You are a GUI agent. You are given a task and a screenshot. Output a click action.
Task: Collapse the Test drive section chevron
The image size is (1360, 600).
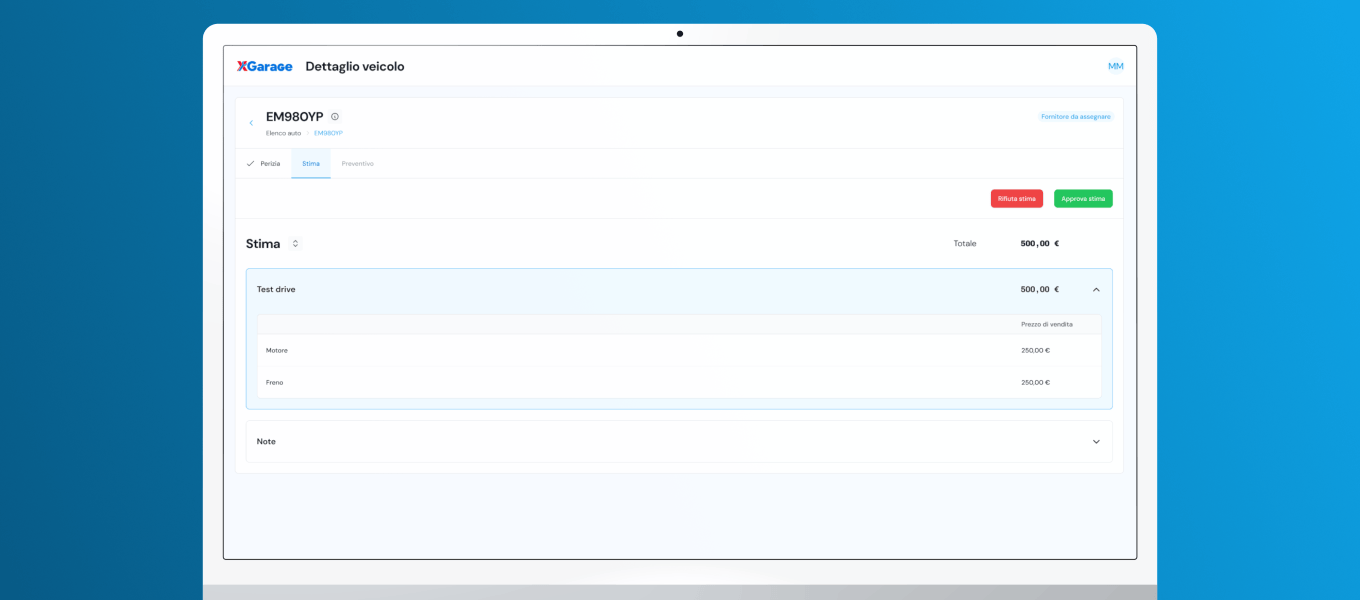tap(1096, 289)
